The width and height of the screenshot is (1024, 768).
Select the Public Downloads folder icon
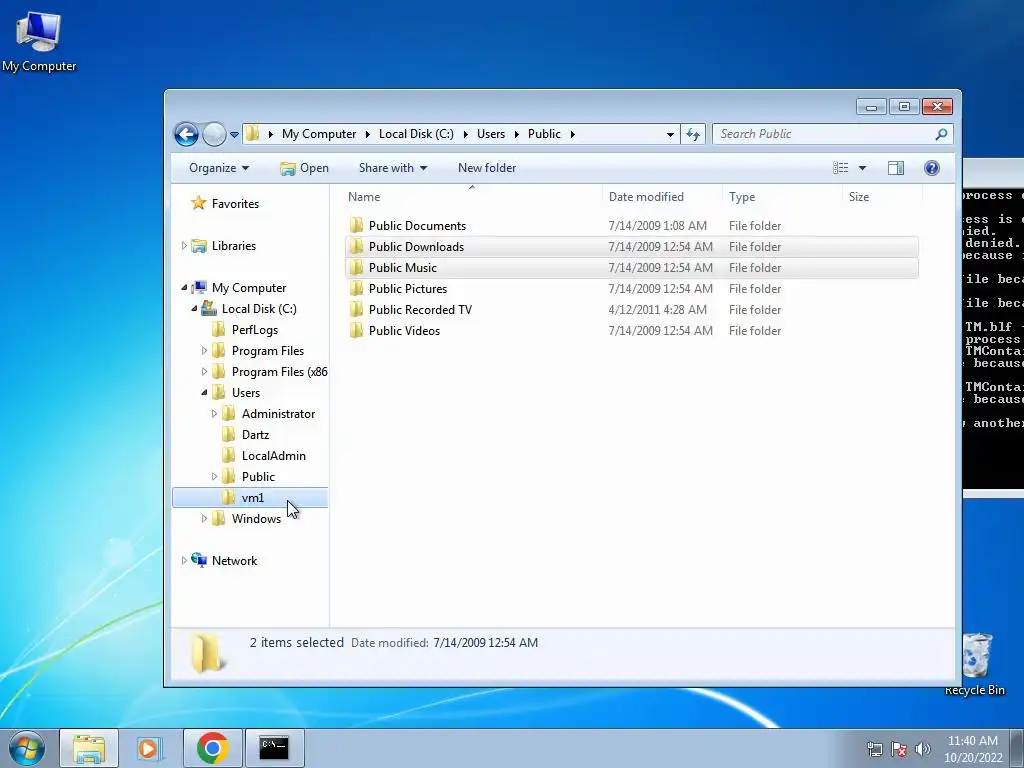pos(357,246)
